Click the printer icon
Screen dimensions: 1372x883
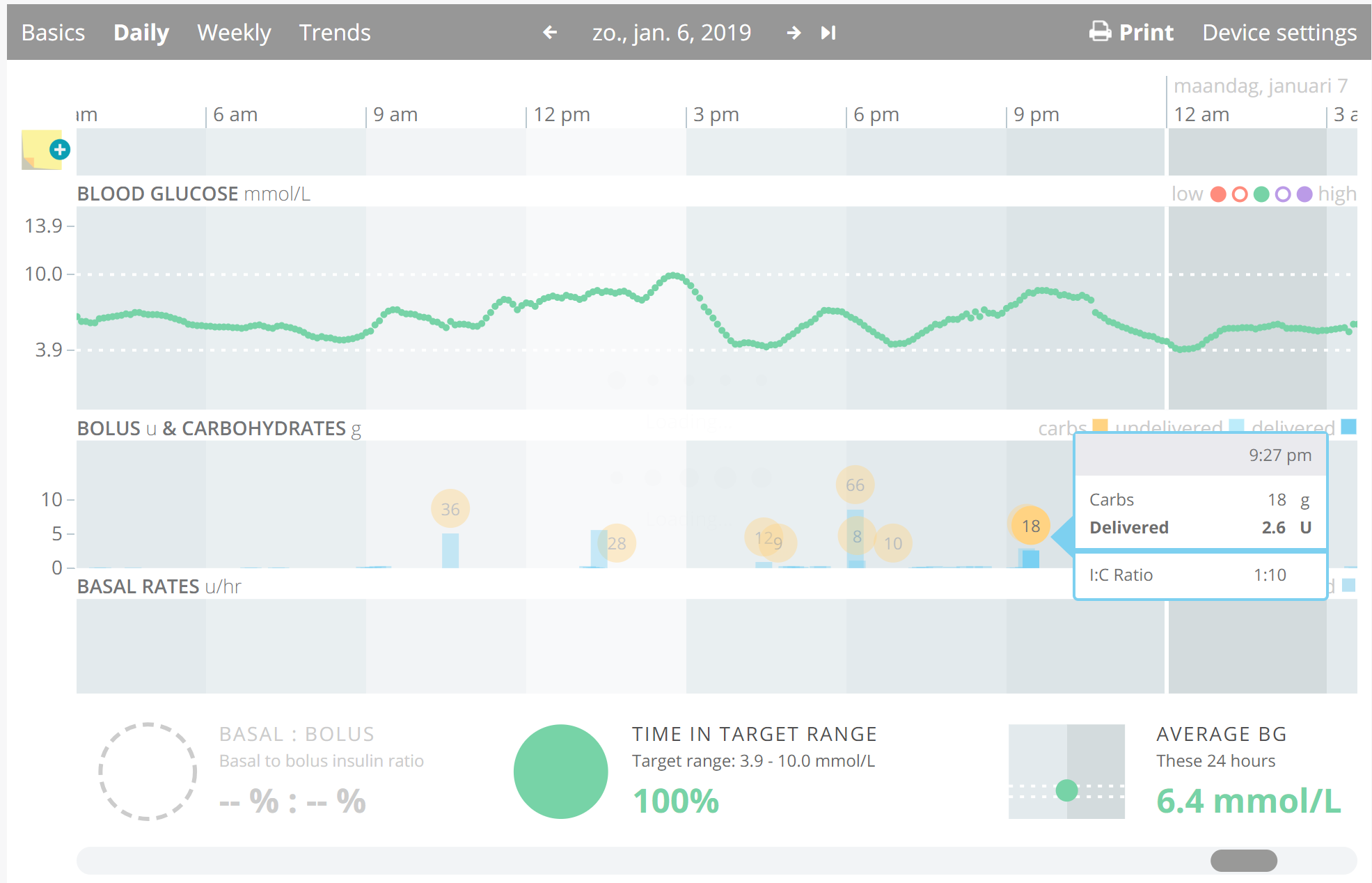[1101, 32]
